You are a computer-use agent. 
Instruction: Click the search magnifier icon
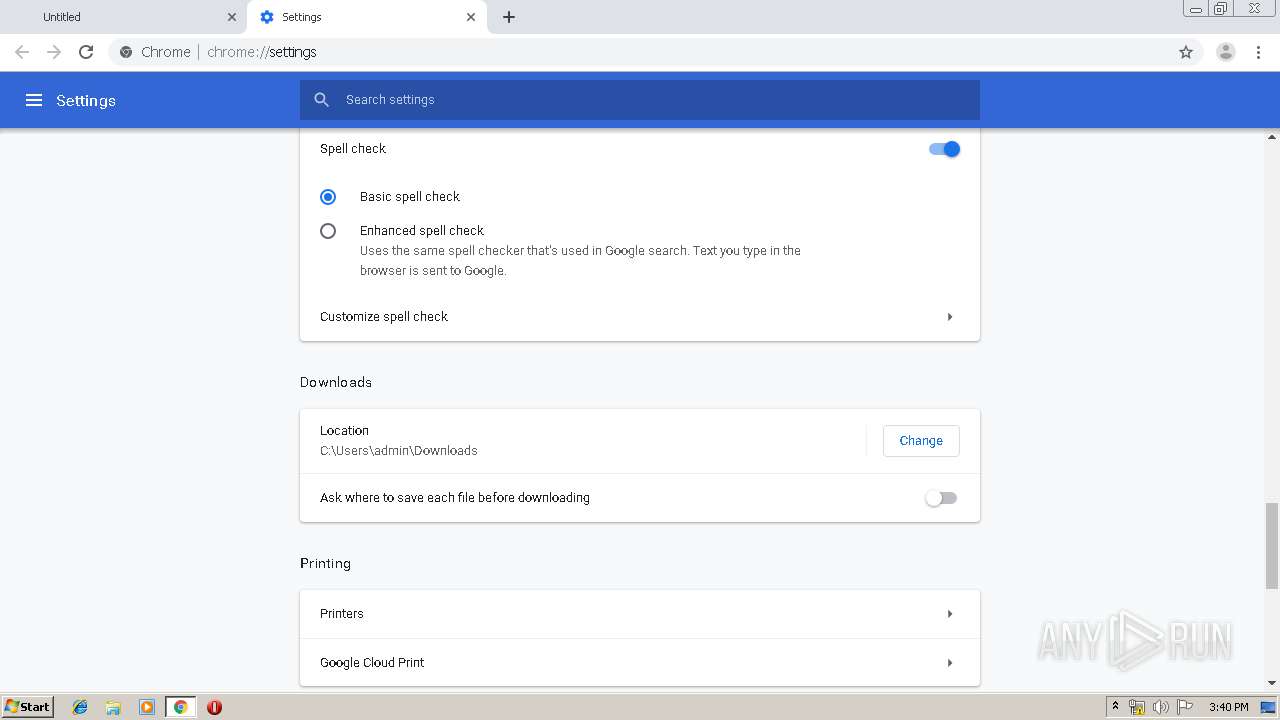[x=321, y=100]
